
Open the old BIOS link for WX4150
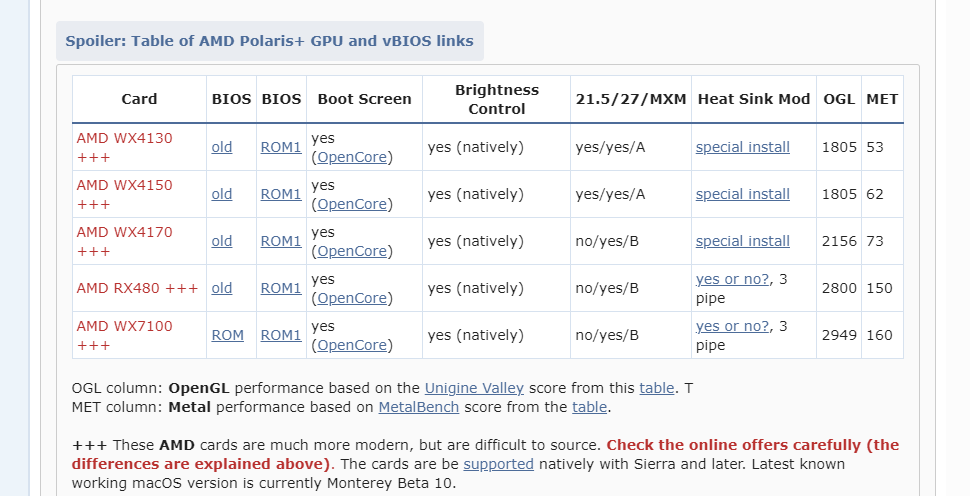click(x=221, y=194)
